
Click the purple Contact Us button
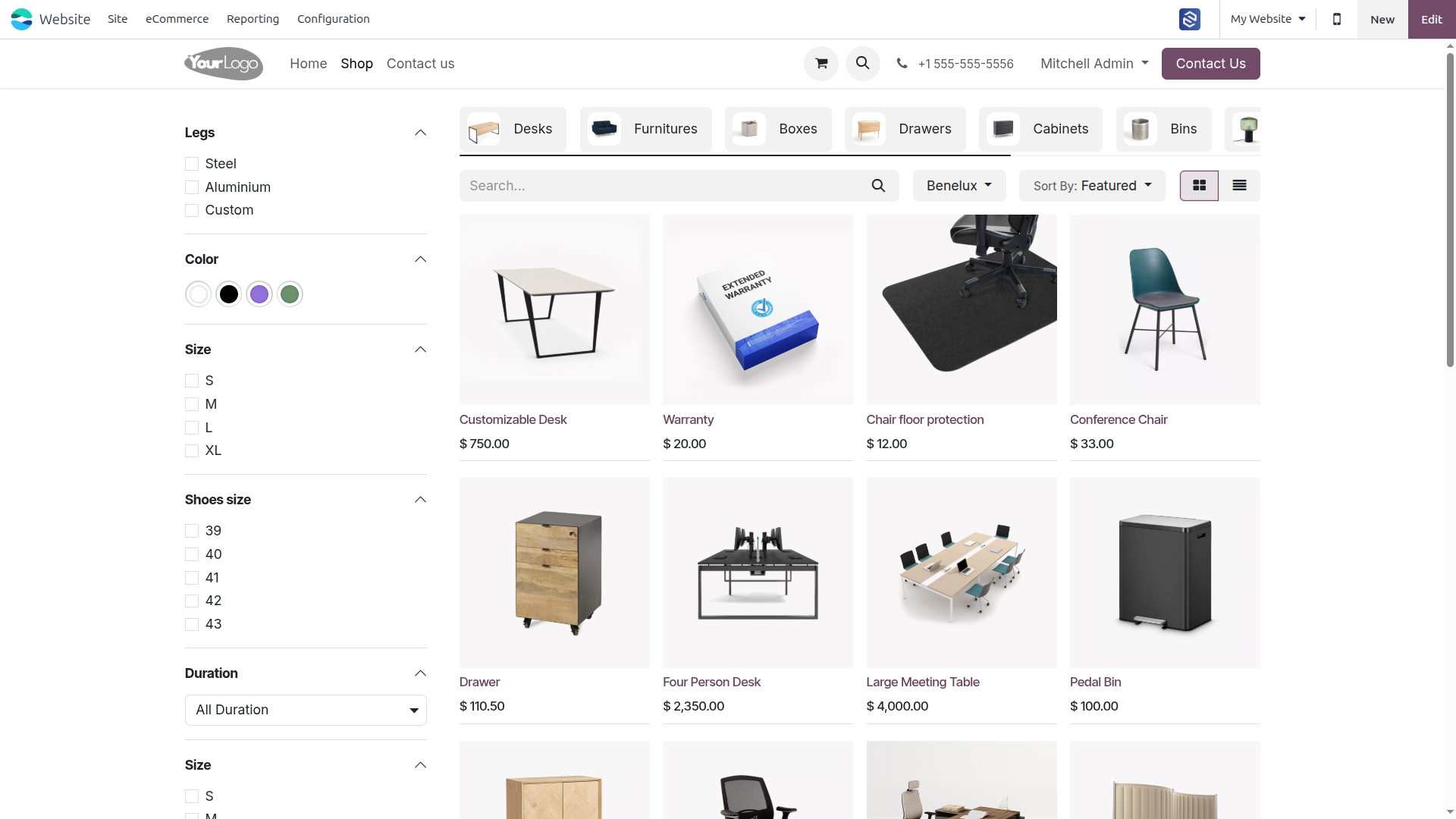1210,64
